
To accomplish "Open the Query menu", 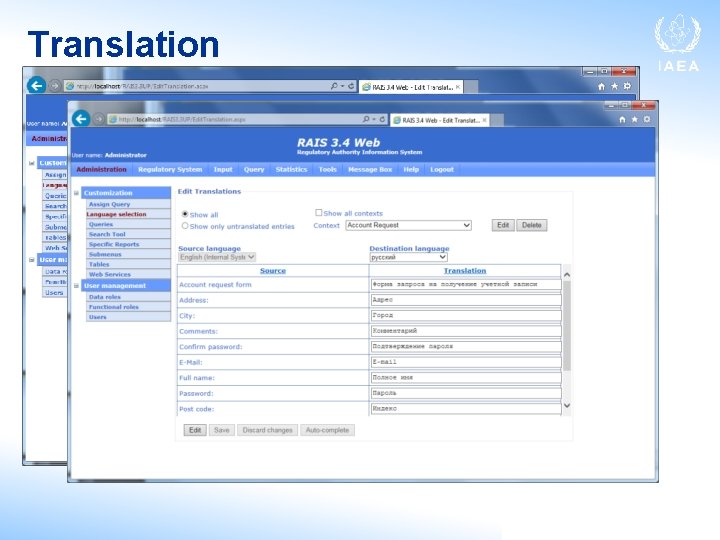I will tap(254, 169).
